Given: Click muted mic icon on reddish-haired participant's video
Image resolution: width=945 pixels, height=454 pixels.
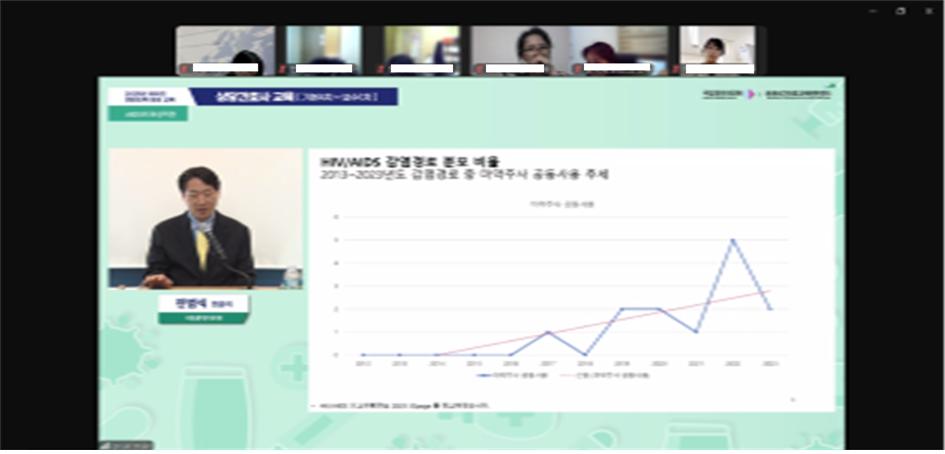Looking at the screenshot, I should pyautogui.click(x=577, y=69).
